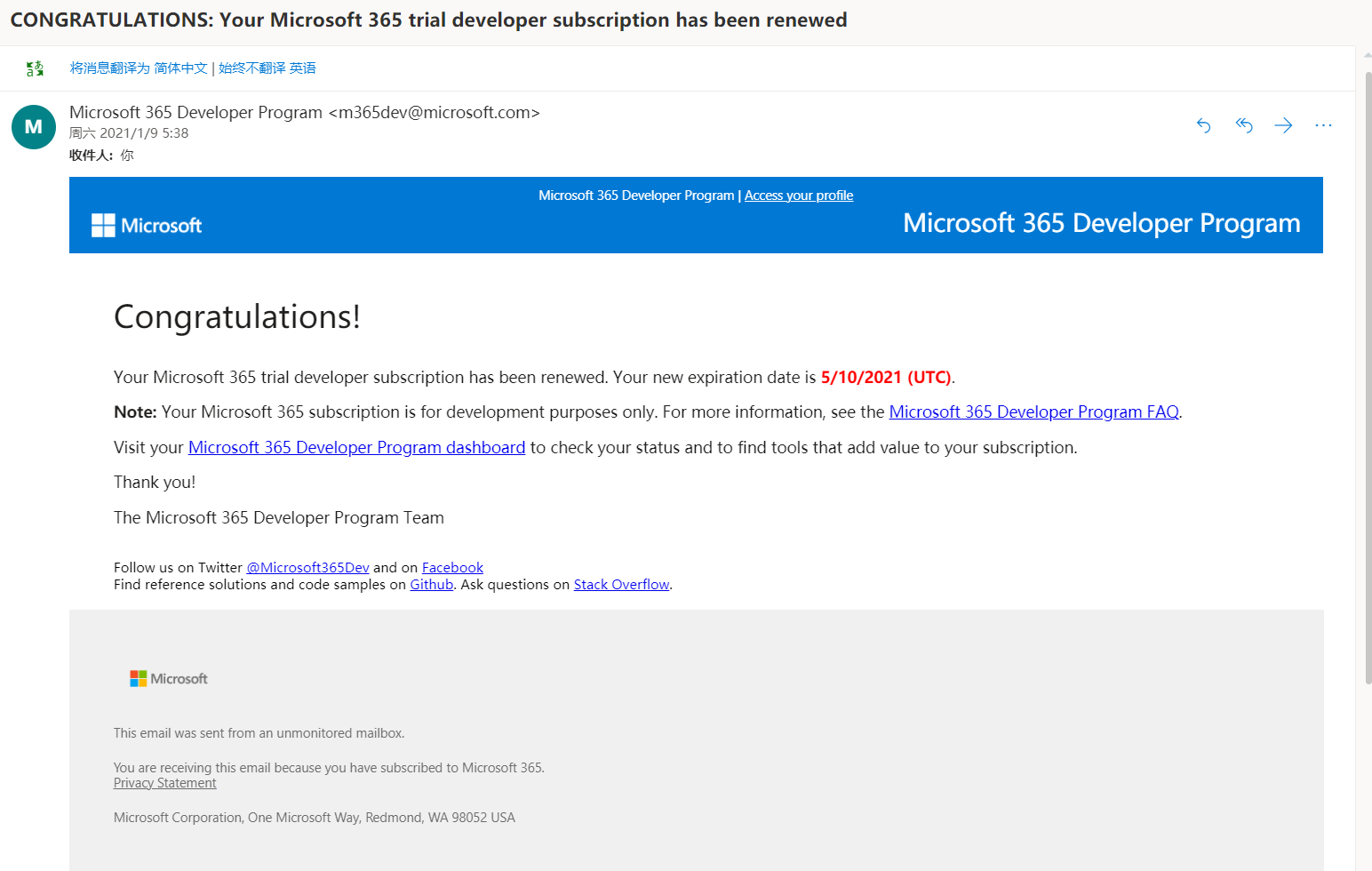
Task: Open Microsoft 365 Developer Program FAQ link
Action: pos(1034,412)
